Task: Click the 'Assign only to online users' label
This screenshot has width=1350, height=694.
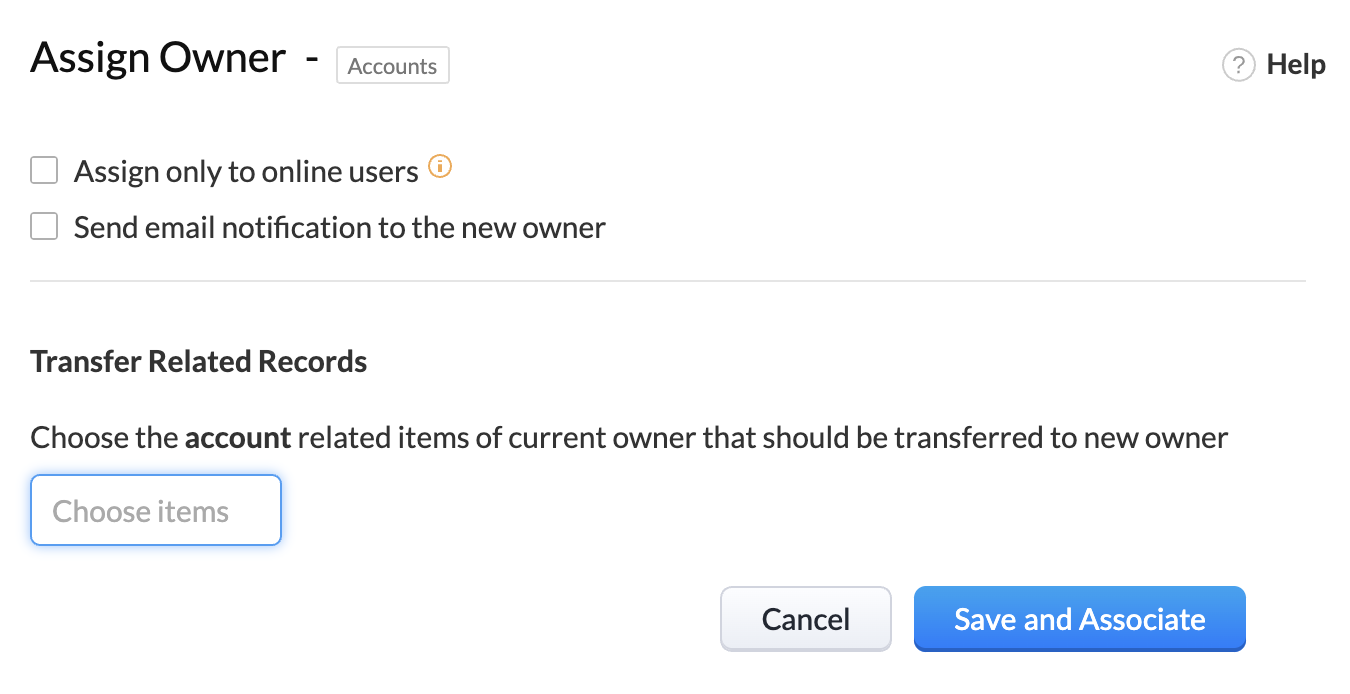Action: point(246,172)
